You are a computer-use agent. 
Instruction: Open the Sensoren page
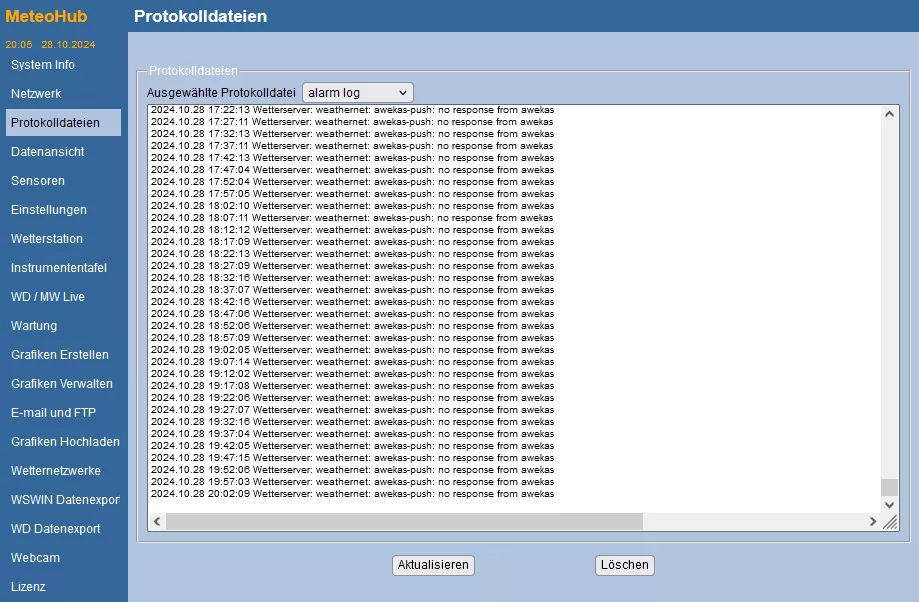(x=38, y=181)
